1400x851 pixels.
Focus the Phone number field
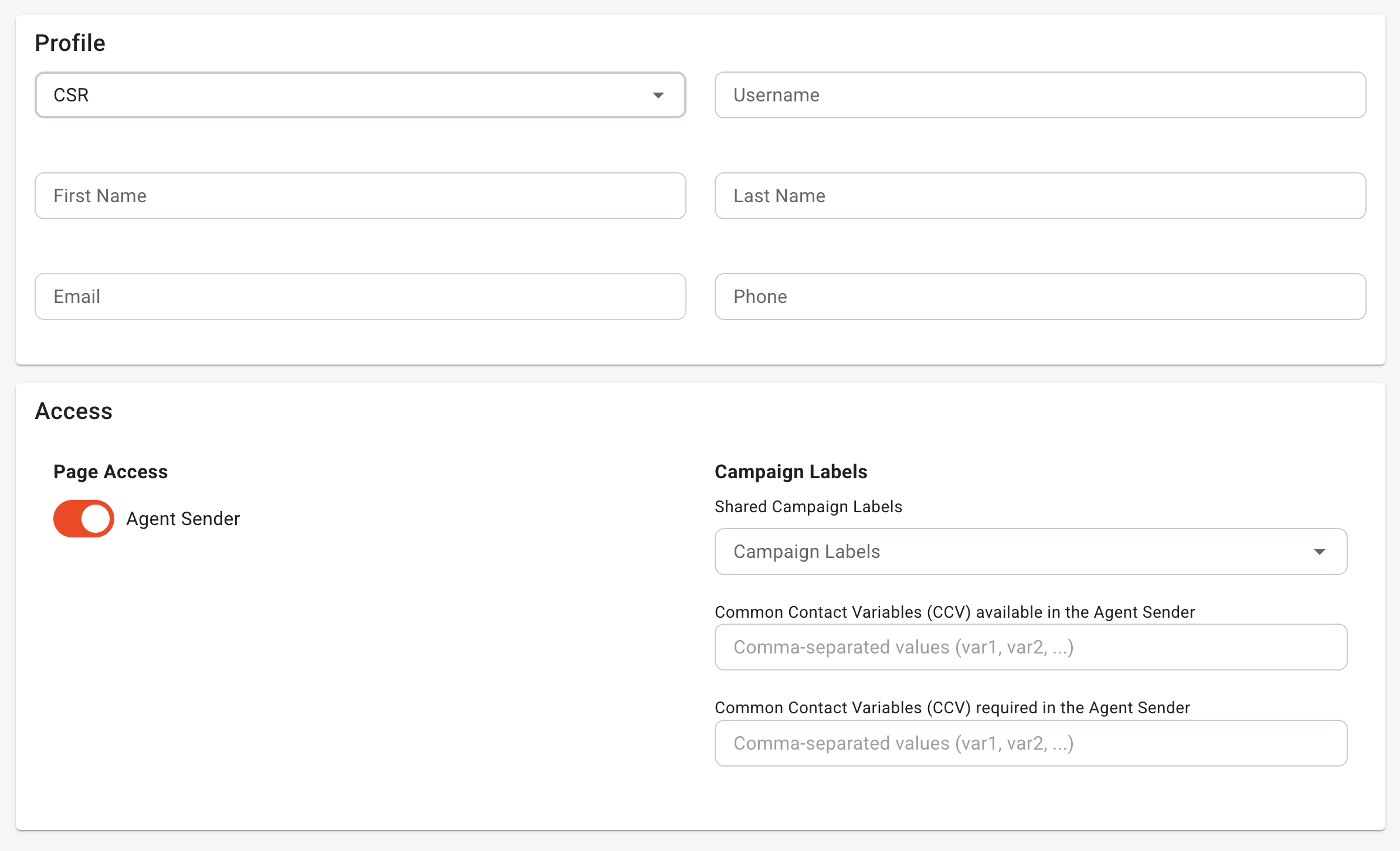click(1040, 297)
